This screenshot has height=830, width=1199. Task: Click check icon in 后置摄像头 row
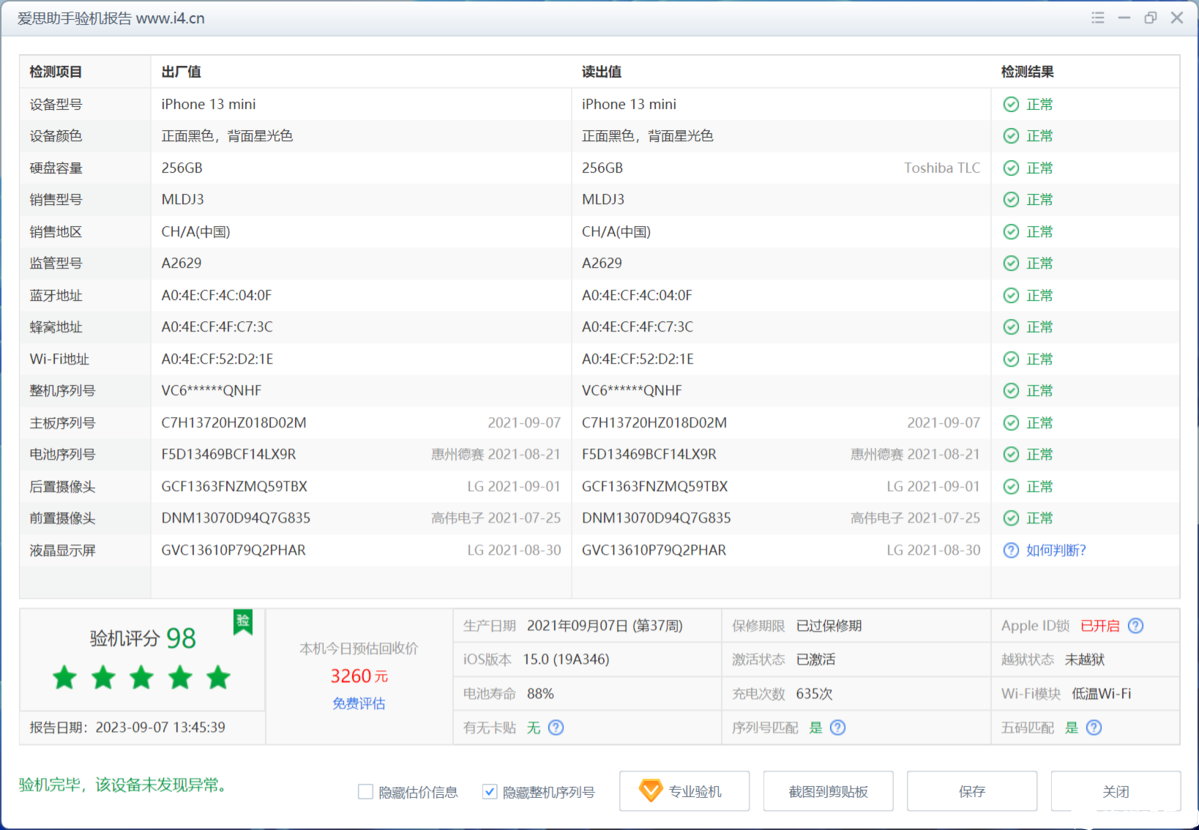pyautogui.click(x=1011, y=487)
